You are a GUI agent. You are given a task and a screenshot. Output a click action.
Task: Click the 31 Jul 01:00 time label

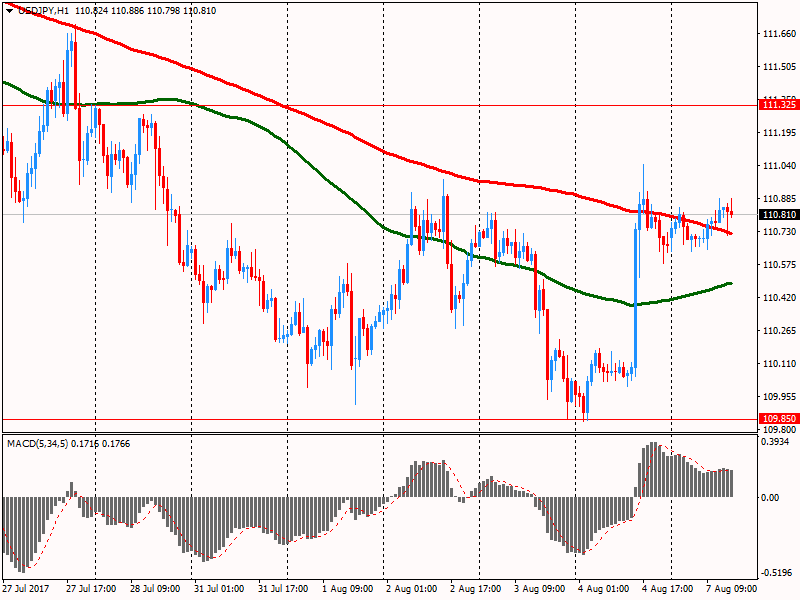click(219, 589)
